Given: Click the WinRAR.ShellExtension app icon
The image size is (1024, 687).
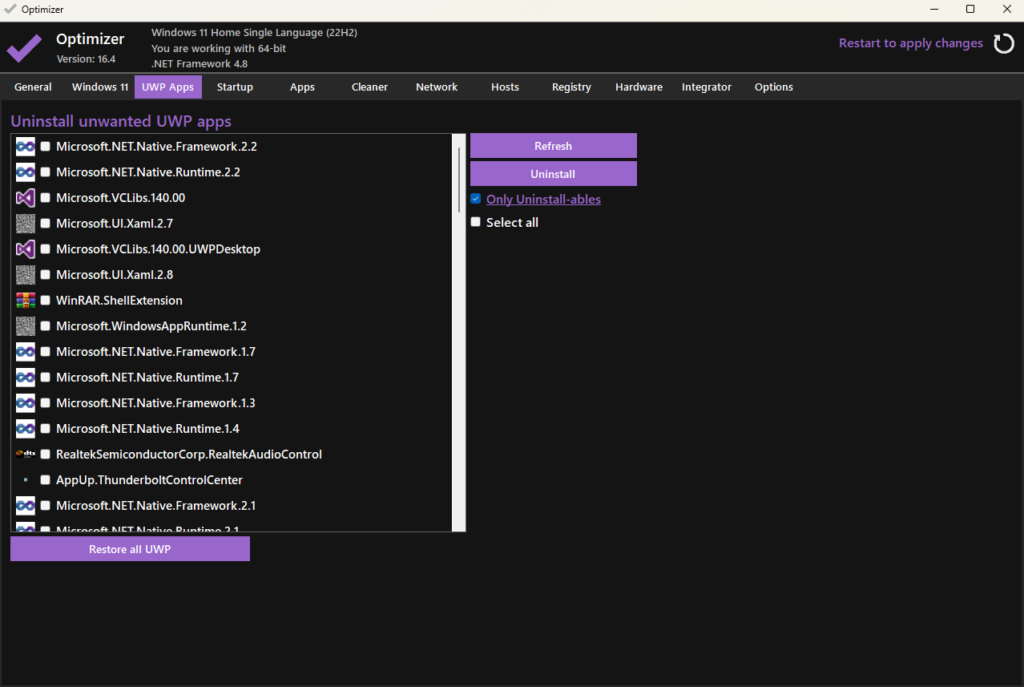Looking at the screenshot, I should 26,300.
